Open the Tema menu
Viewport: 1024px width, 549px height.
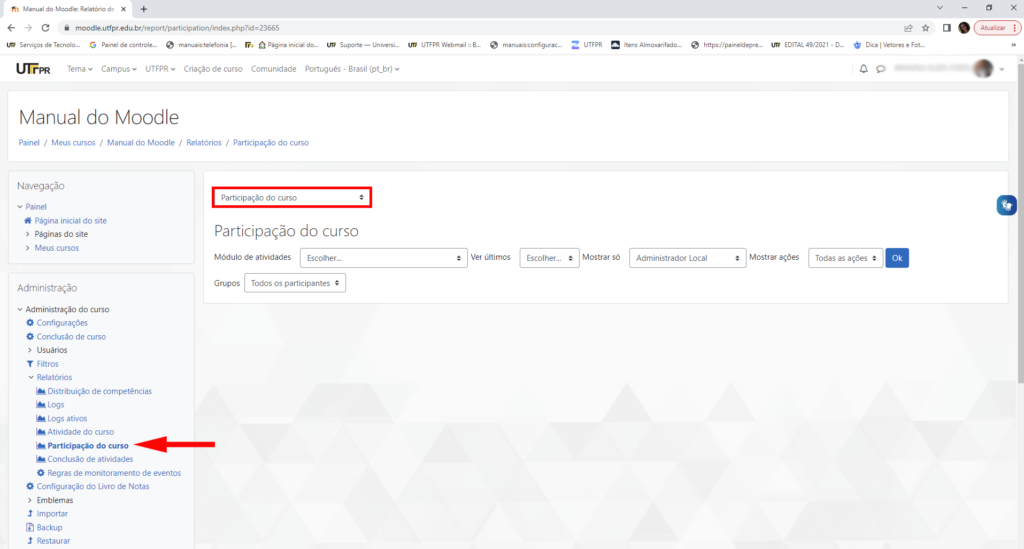pyautogui.click(x=80, y=69)
